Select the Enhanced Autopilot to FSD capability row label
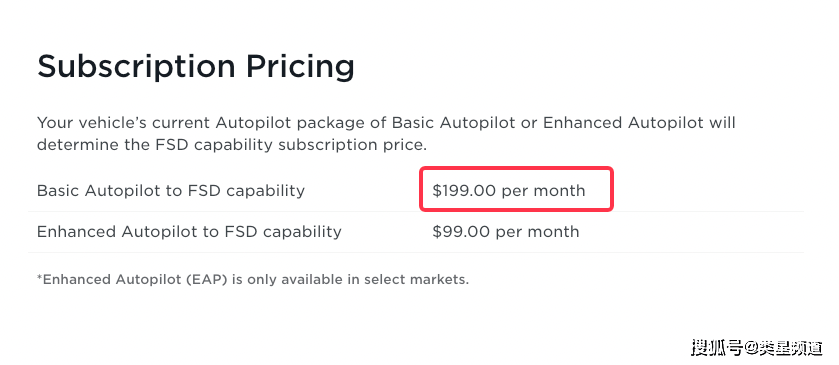Viewport: 839px width, 365px height. 189,232
